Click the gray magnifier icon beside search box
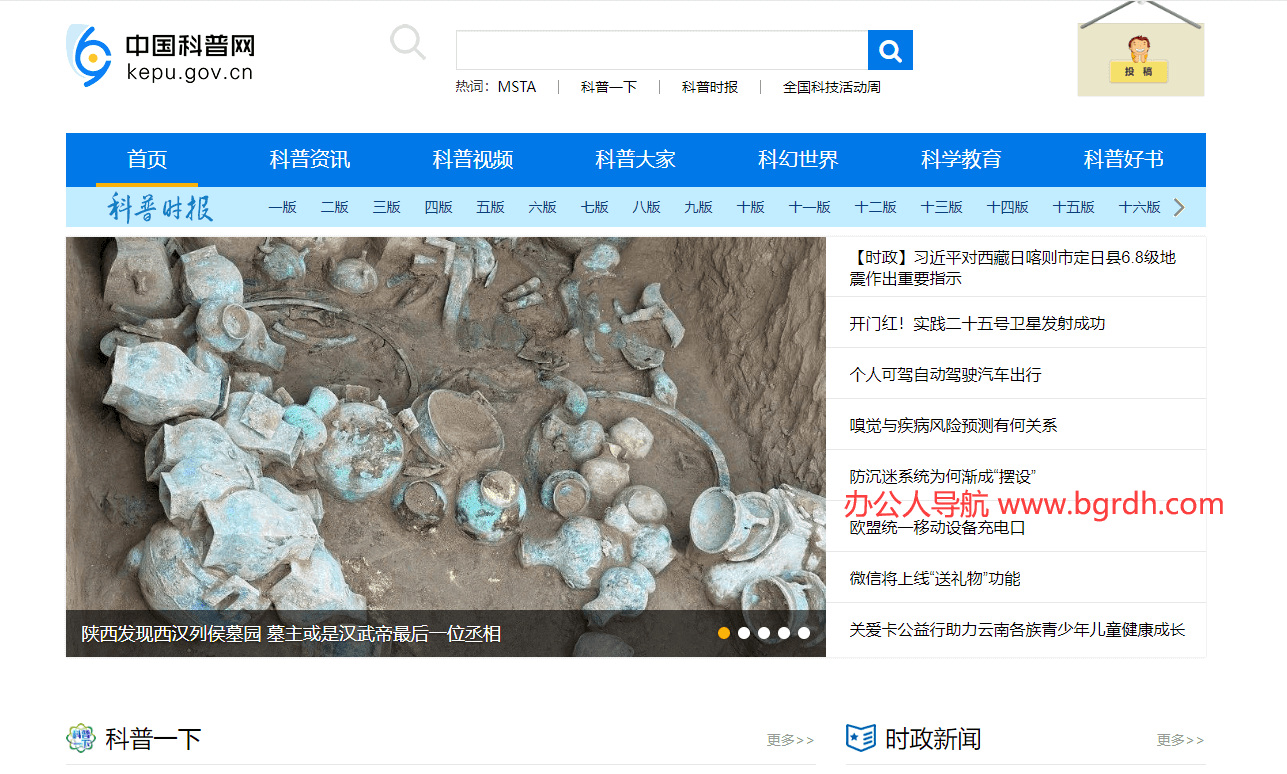The image size is (1287, 774). [407, 43]
